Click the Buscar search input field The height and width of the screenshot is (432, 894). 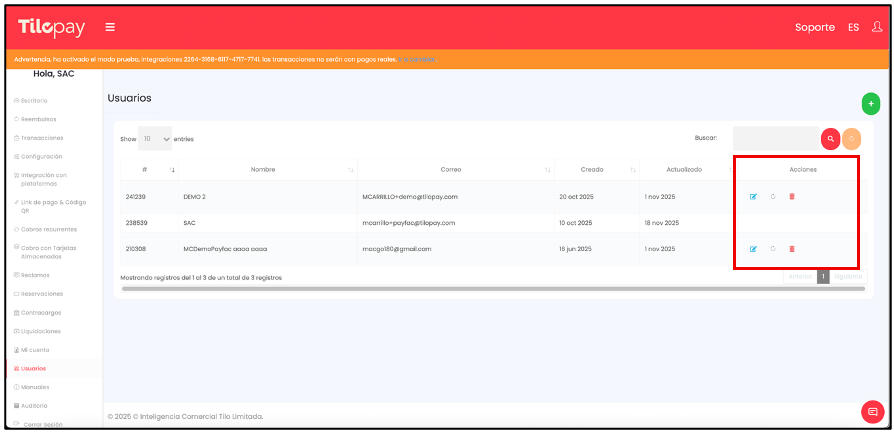[776, 139]
